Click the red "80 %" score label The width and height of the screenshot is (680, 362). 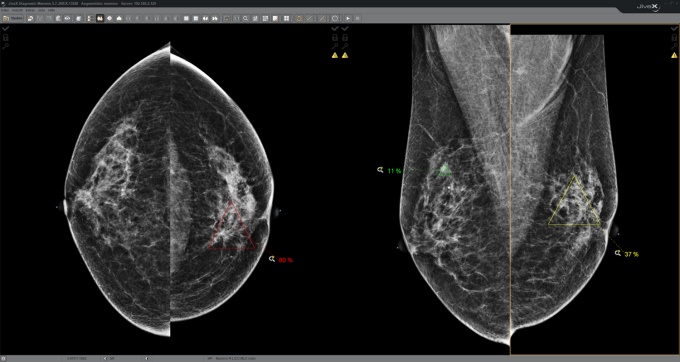click(286, 260)
